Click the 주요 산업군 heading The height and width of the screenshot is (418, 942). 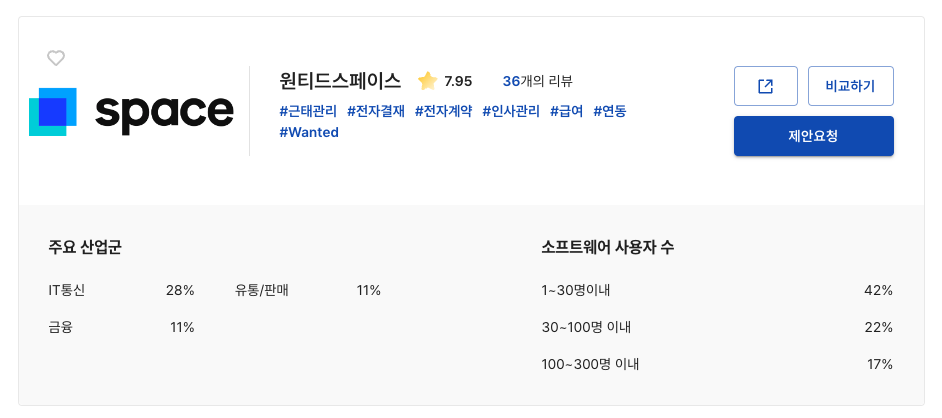coord(85,246)
